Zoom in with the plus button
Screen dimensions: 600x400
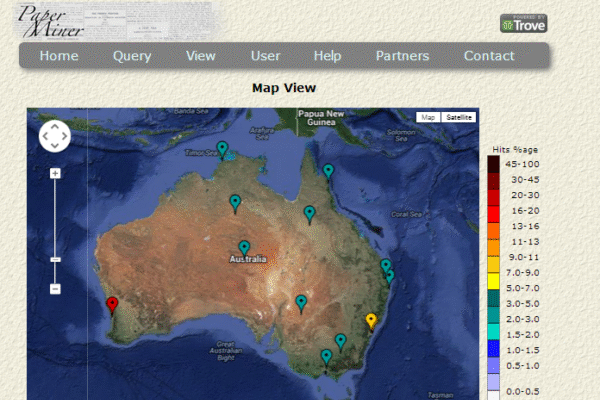tap(55, 173)
